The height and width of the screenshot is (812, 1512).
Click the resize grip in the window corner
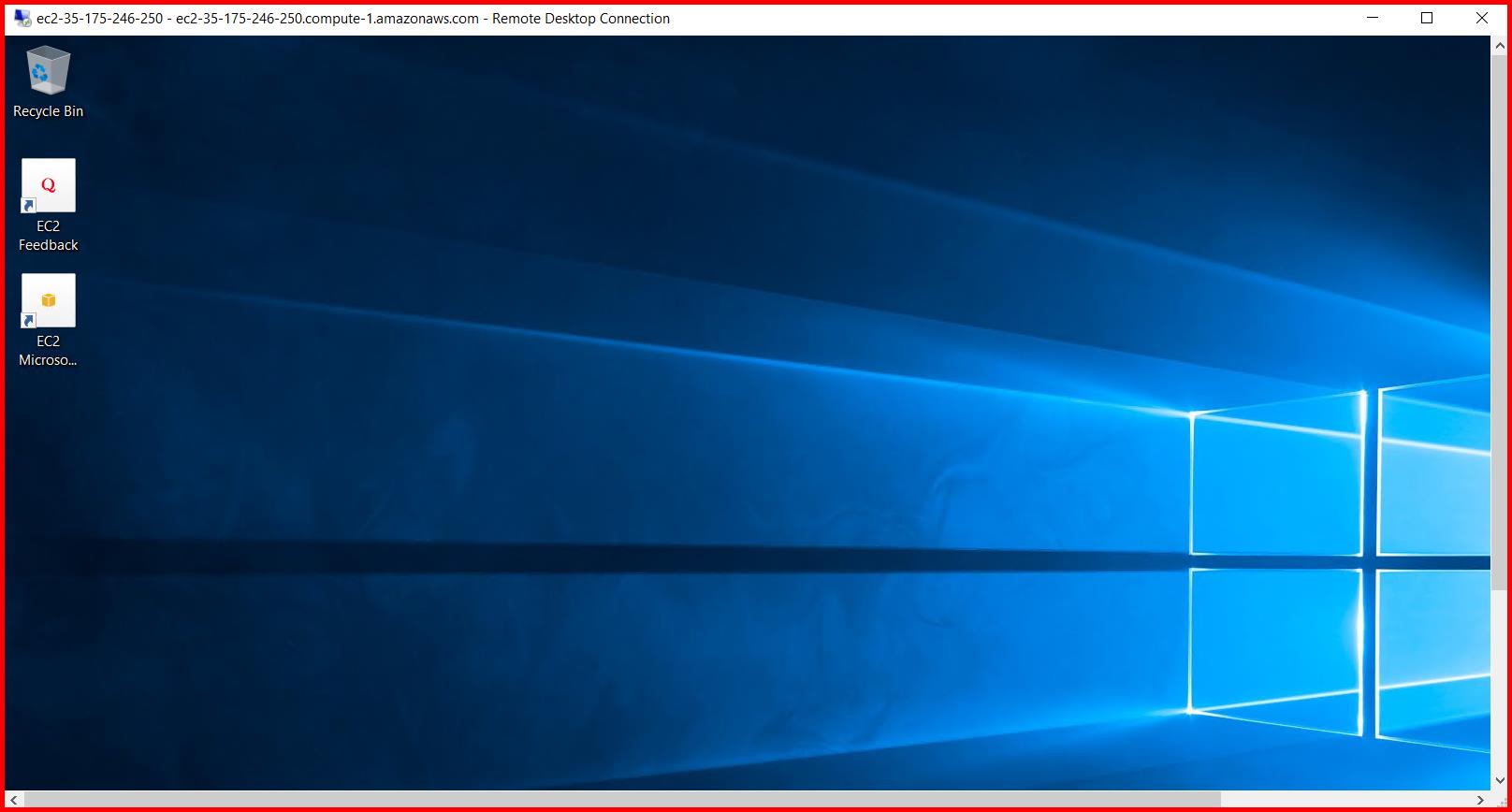[1500, 800]
